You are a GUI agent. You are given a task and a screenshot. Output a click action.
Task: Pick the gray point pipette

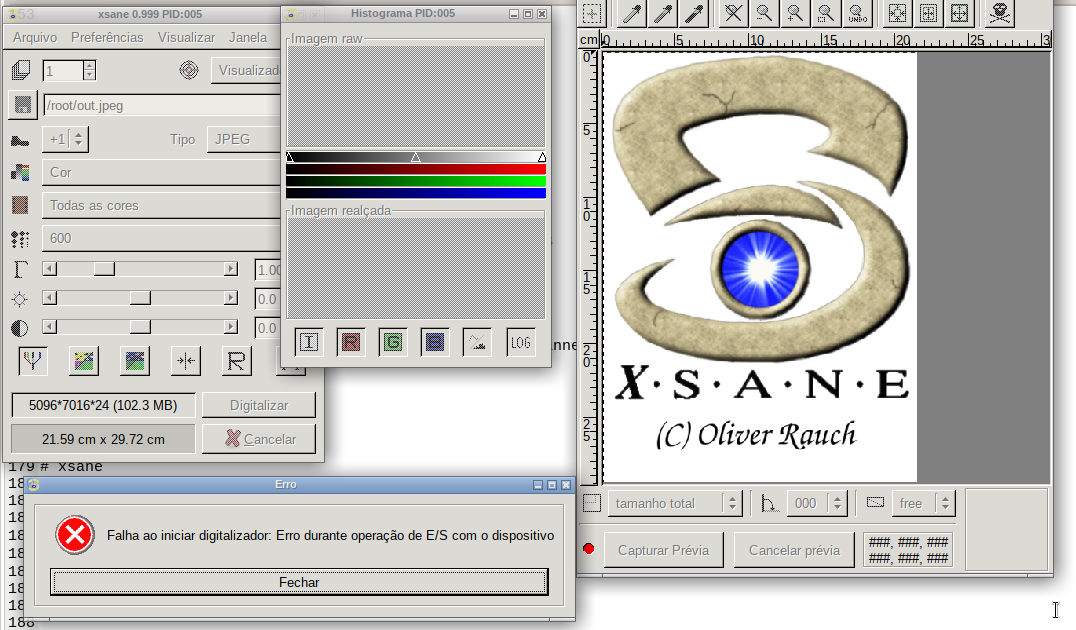tap(663, 13)
